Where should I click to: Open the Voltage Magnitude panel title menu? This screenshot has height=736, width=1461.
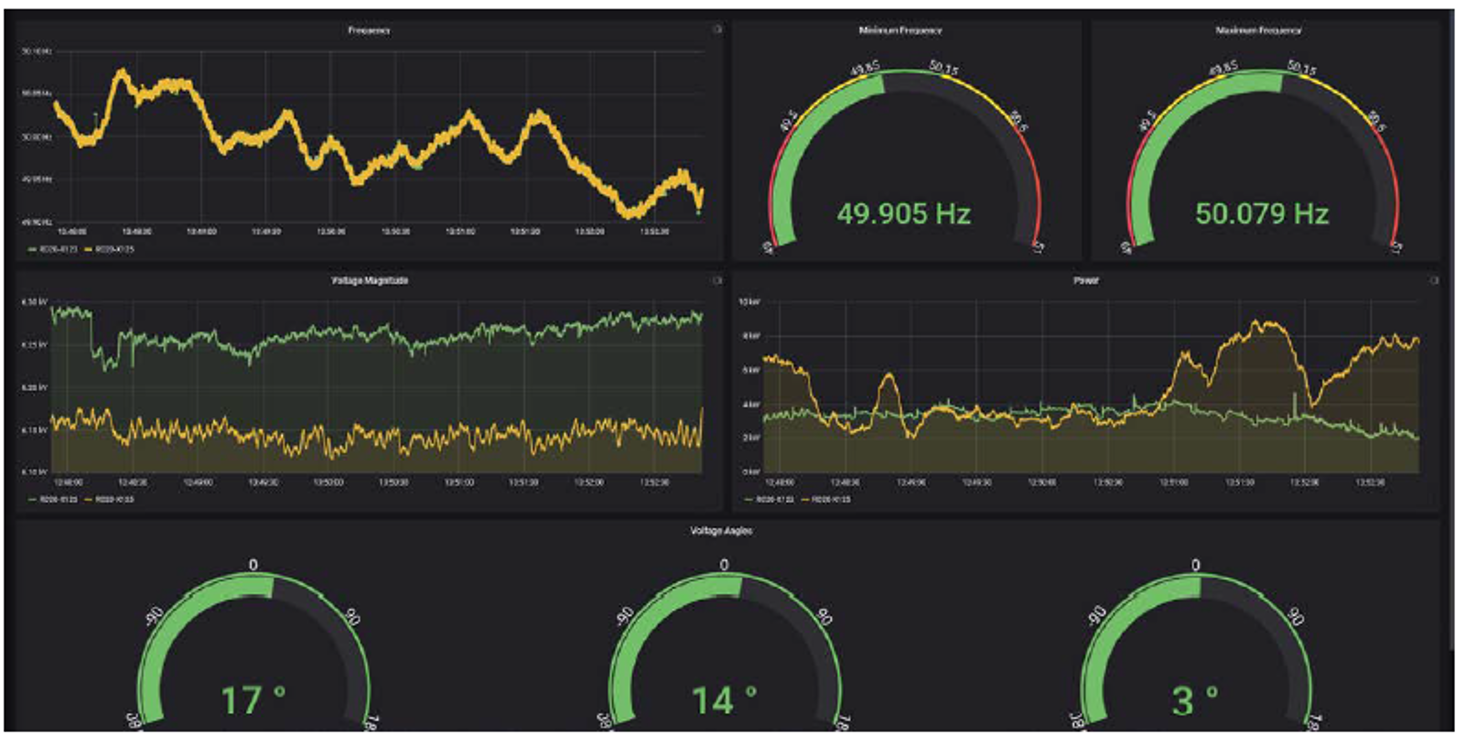tap(368, 281)
